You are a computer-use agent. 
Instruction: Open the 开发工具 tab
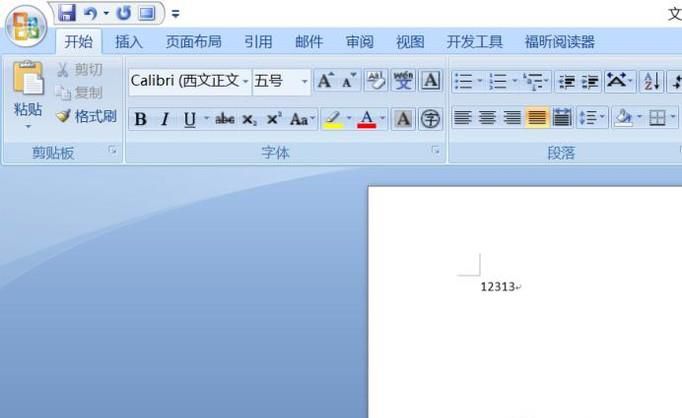point(475,42)
